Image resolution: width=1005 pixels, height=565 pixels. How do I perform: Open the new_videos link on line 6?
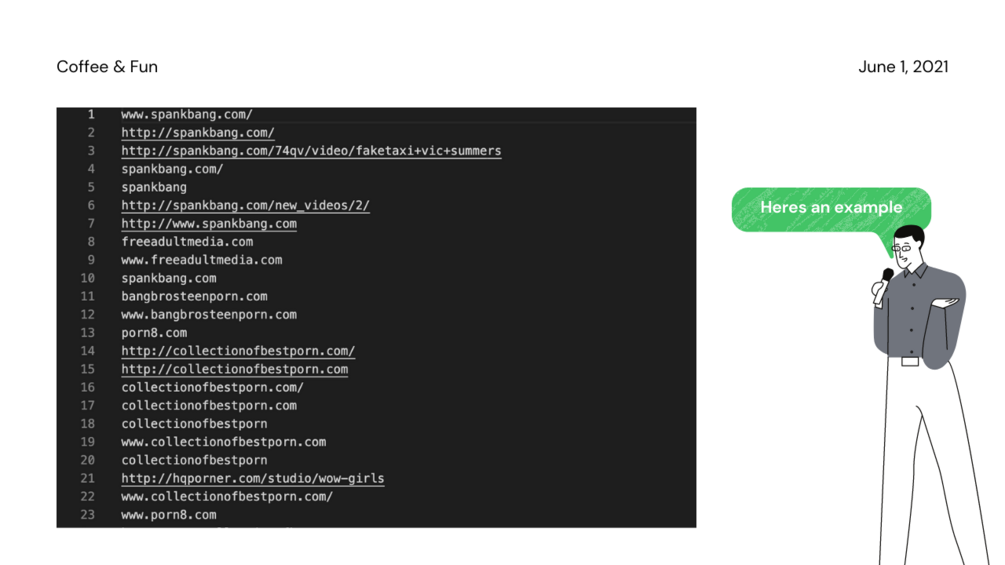click(x=245, y=206)
